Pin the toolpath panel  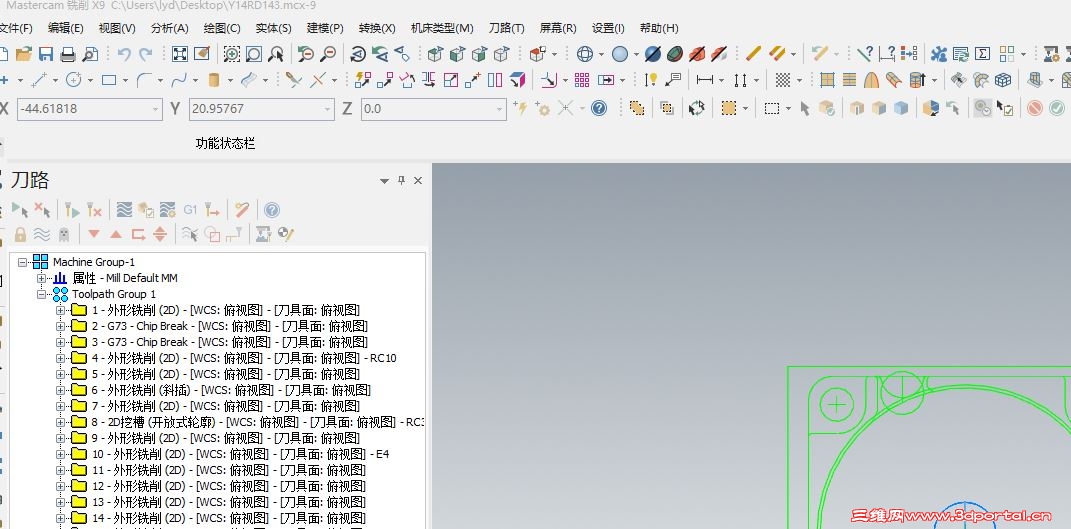(402, 180)
